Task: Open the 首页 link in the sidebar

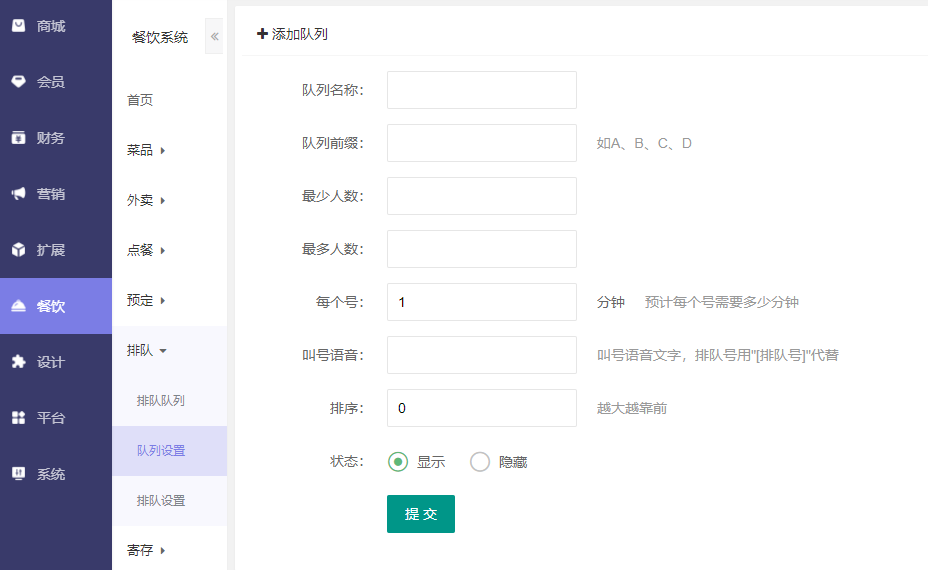Action: (140, 100)
